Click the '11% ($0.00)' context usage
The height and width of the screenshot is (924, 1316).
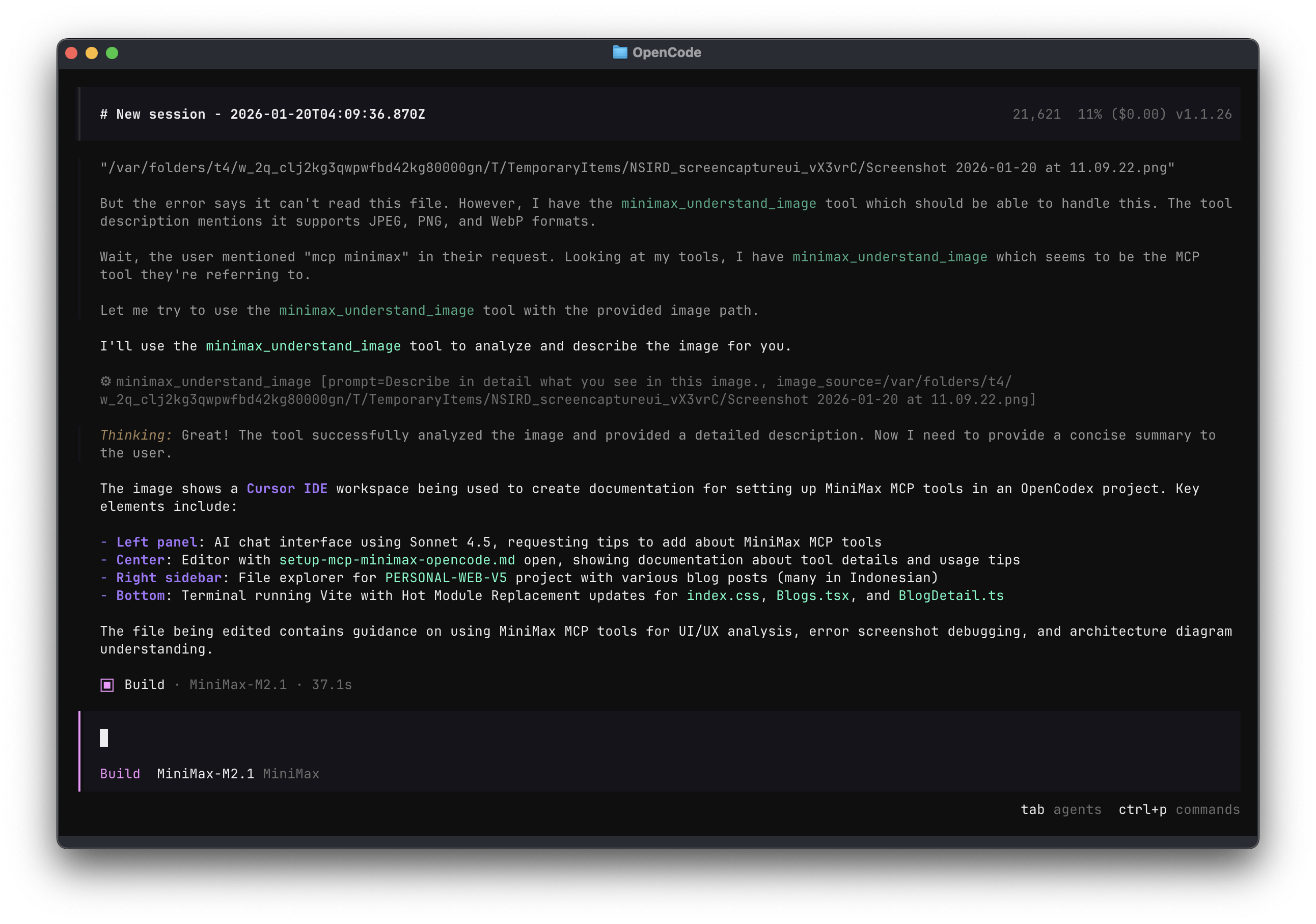click(1121, 114)
